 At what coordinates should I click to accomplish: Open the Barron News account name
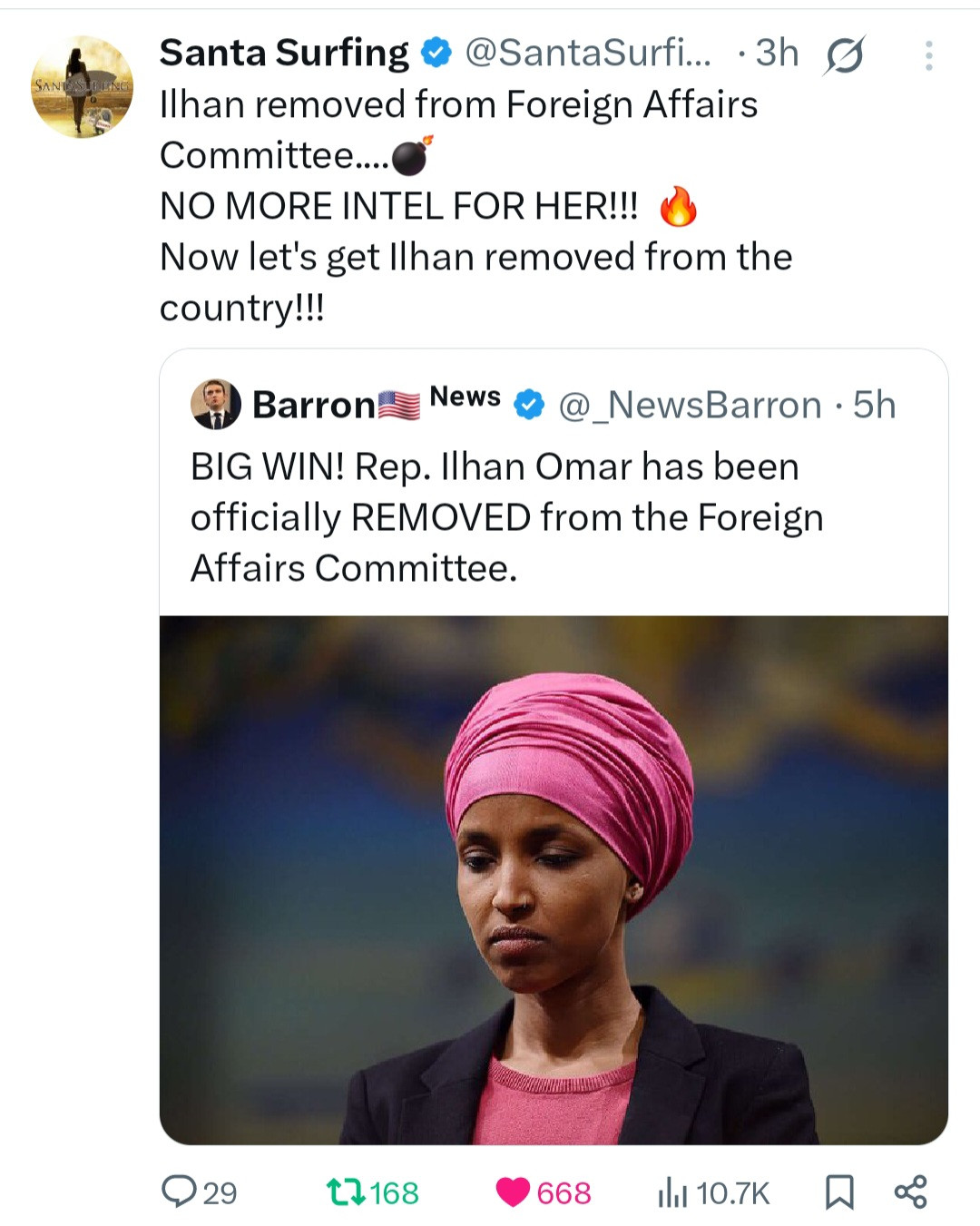pos(313,405)
